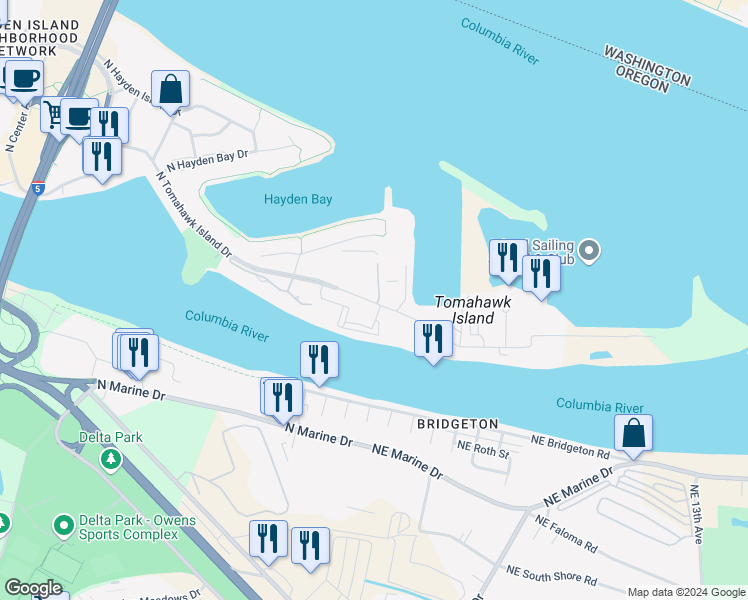Image resolution: width=748 pixels, height=600 pixels.
Task: Select the coffee cup marker by N Center Ave
Action: 25,82
